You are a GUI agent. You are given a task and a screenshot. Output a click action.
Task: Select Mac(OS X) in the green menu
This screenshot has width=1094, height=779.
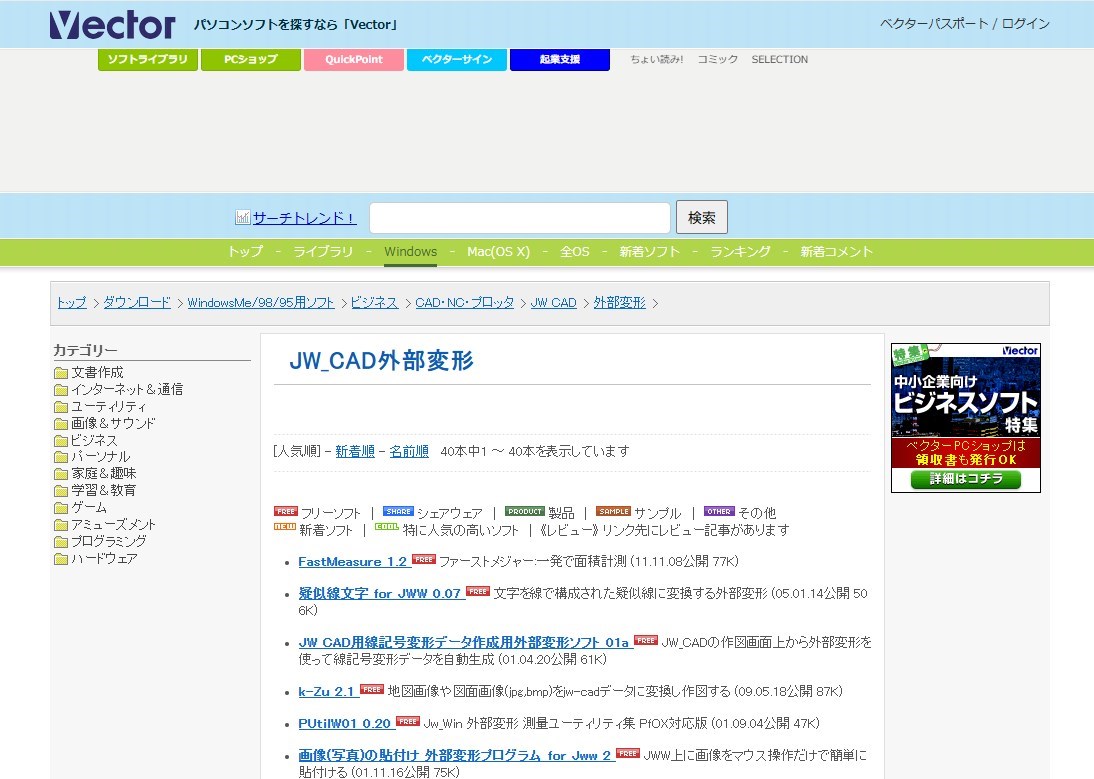498,252
